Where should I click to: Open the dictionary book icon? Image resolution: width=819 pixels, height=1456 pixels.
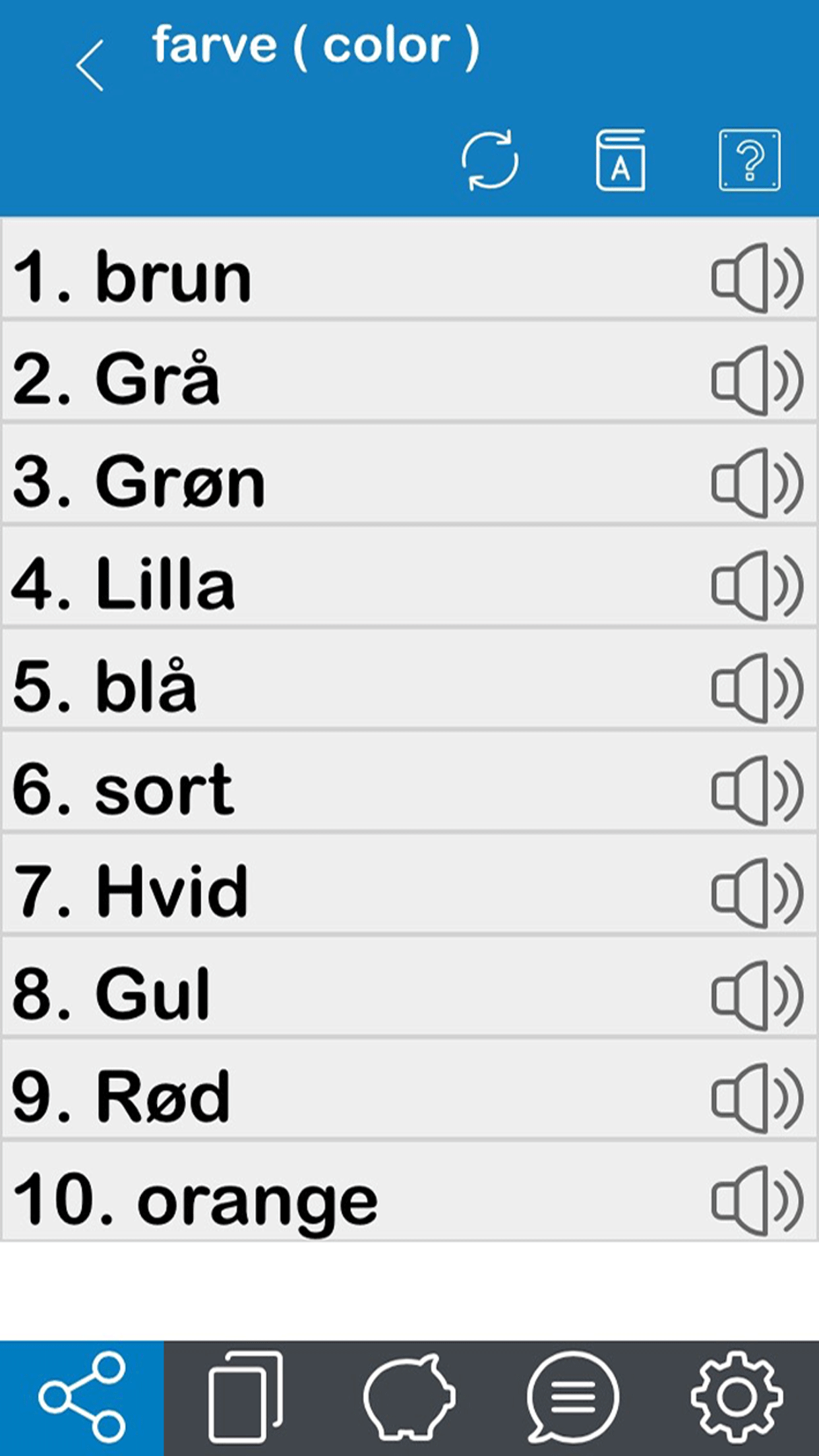[620, 161]
